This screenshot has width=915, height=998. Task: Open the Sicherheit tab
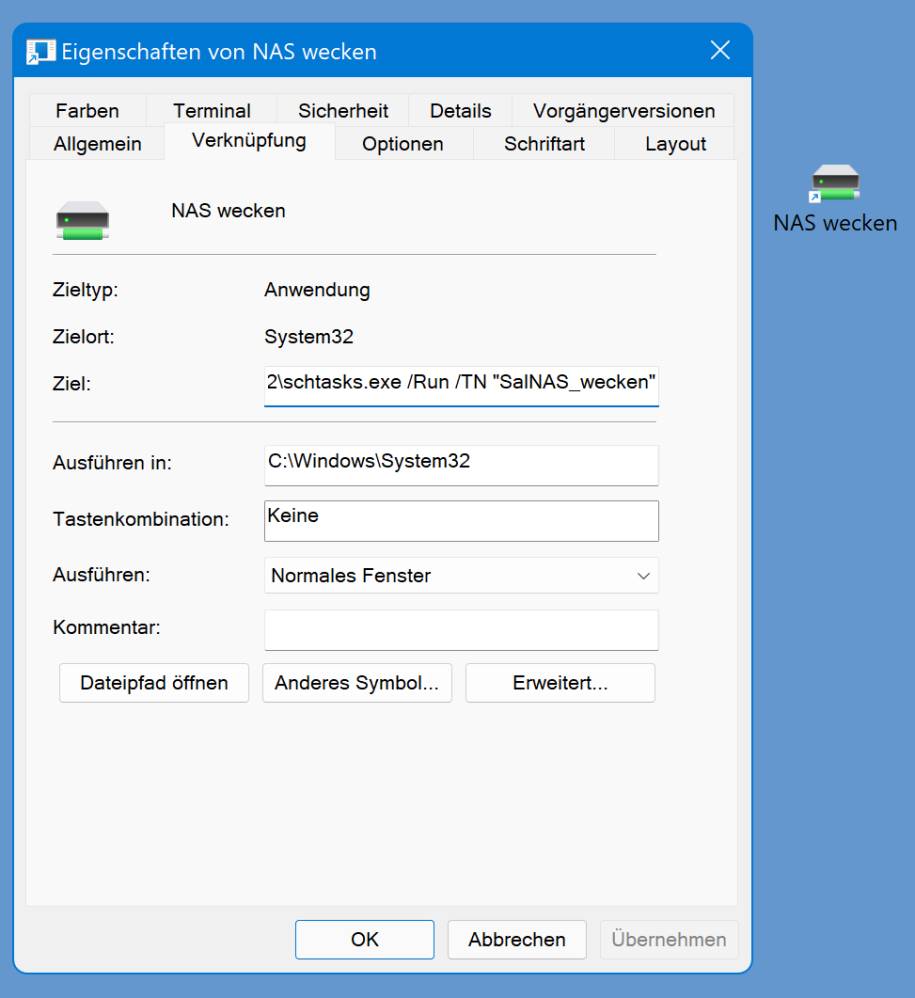point(343,111)
